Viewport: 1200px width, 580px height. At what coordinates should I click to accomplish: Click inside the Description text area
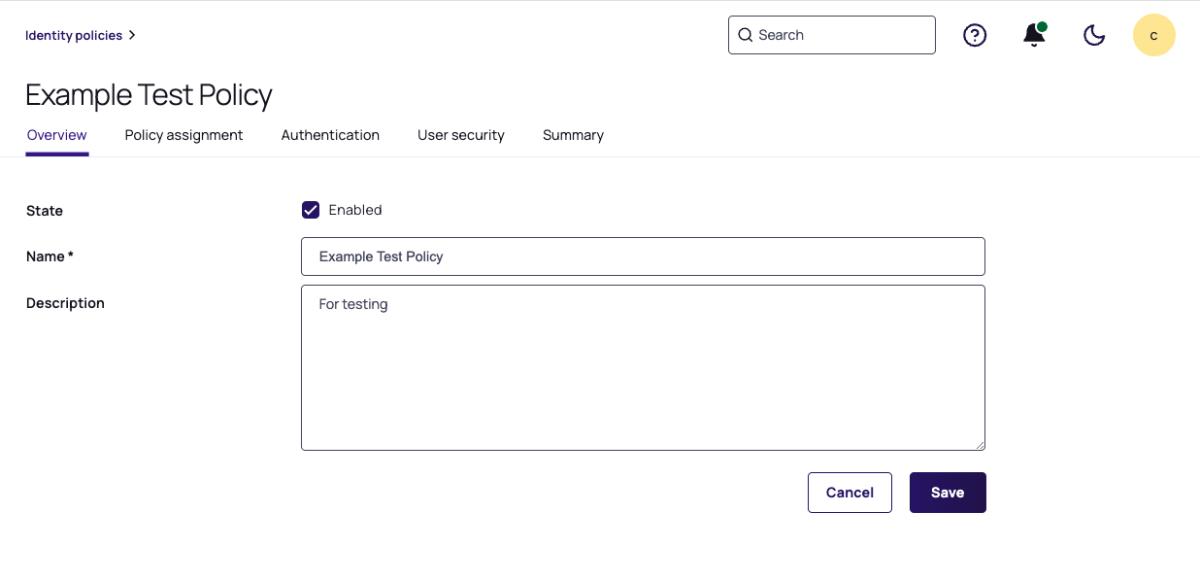point(642,368)
